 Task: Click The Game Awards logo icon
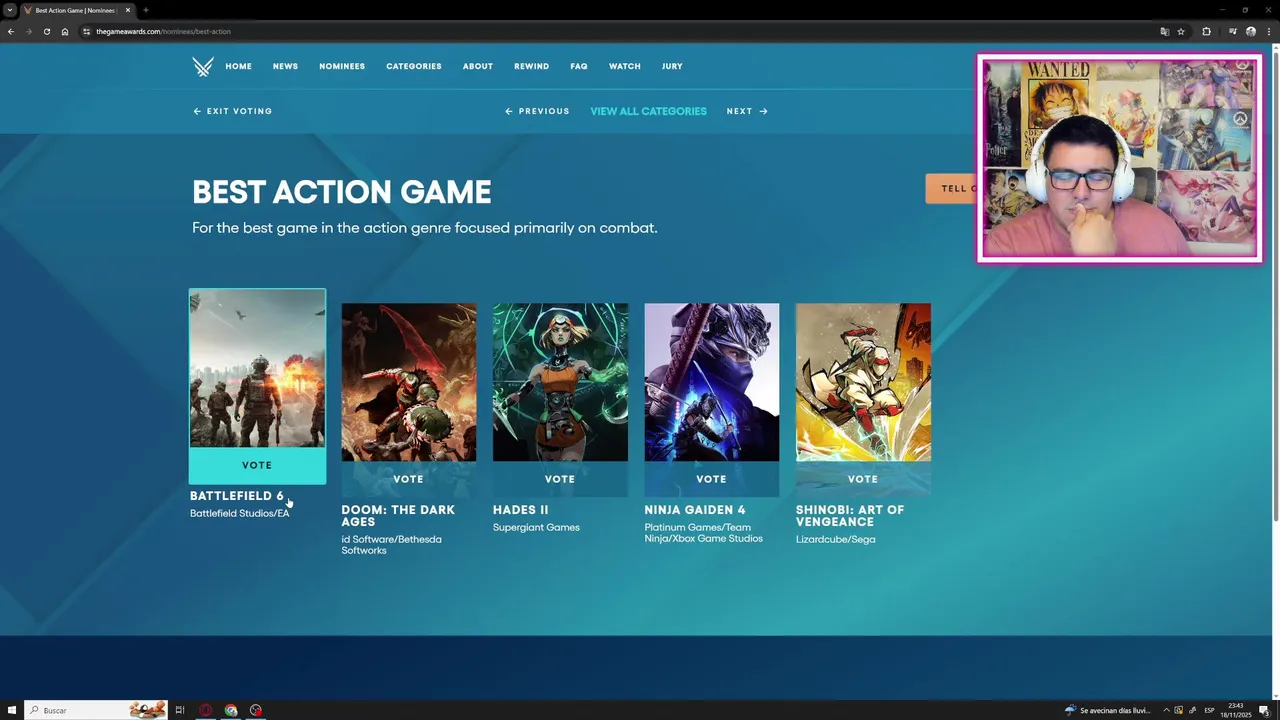coord(203,67)
